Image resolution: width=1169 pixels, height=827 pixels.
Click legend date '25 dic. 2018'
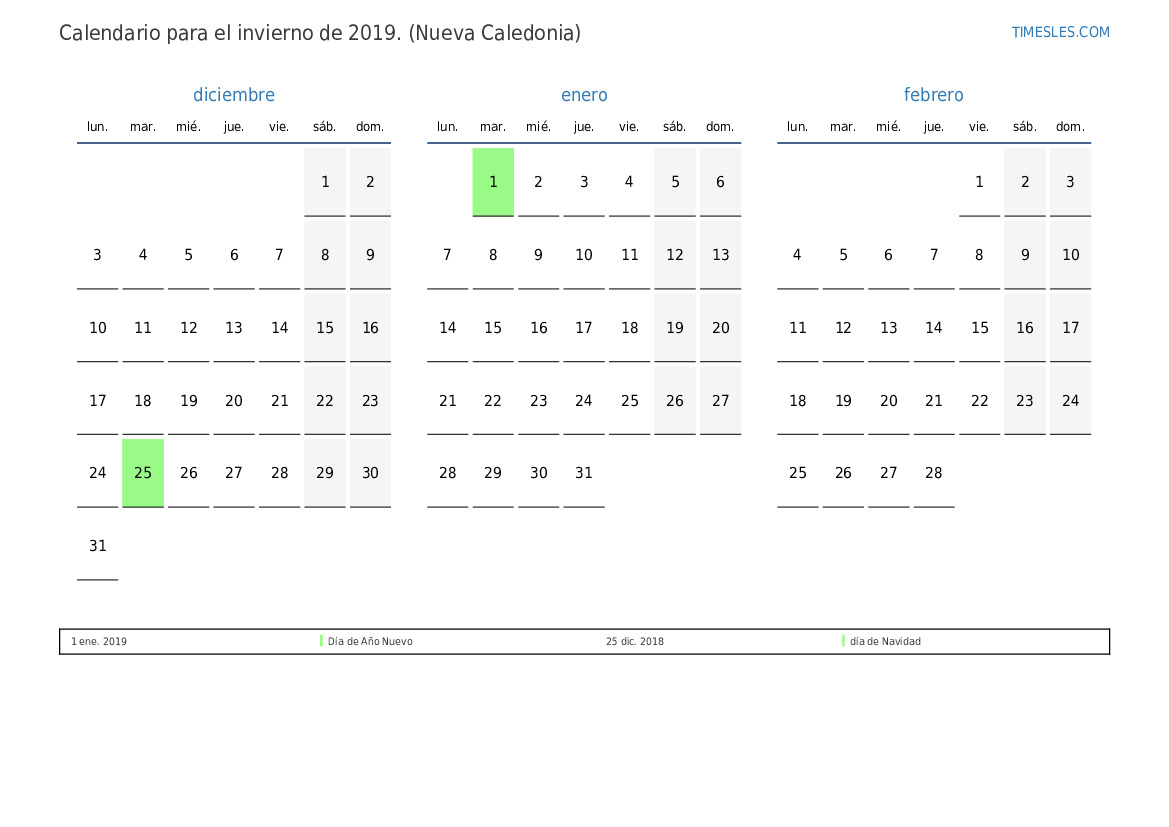[634, 641]
